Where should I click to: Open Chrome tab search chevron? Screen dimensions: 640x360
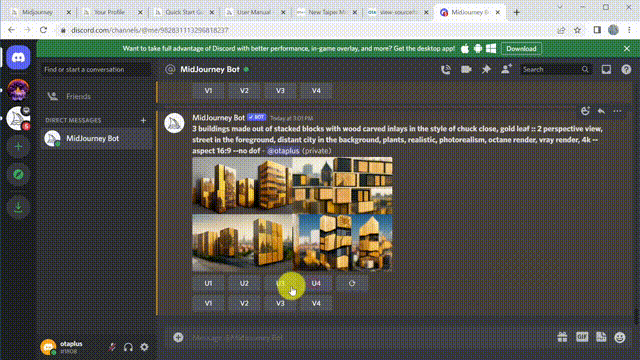pyautogui.click(x=560, y=7)
